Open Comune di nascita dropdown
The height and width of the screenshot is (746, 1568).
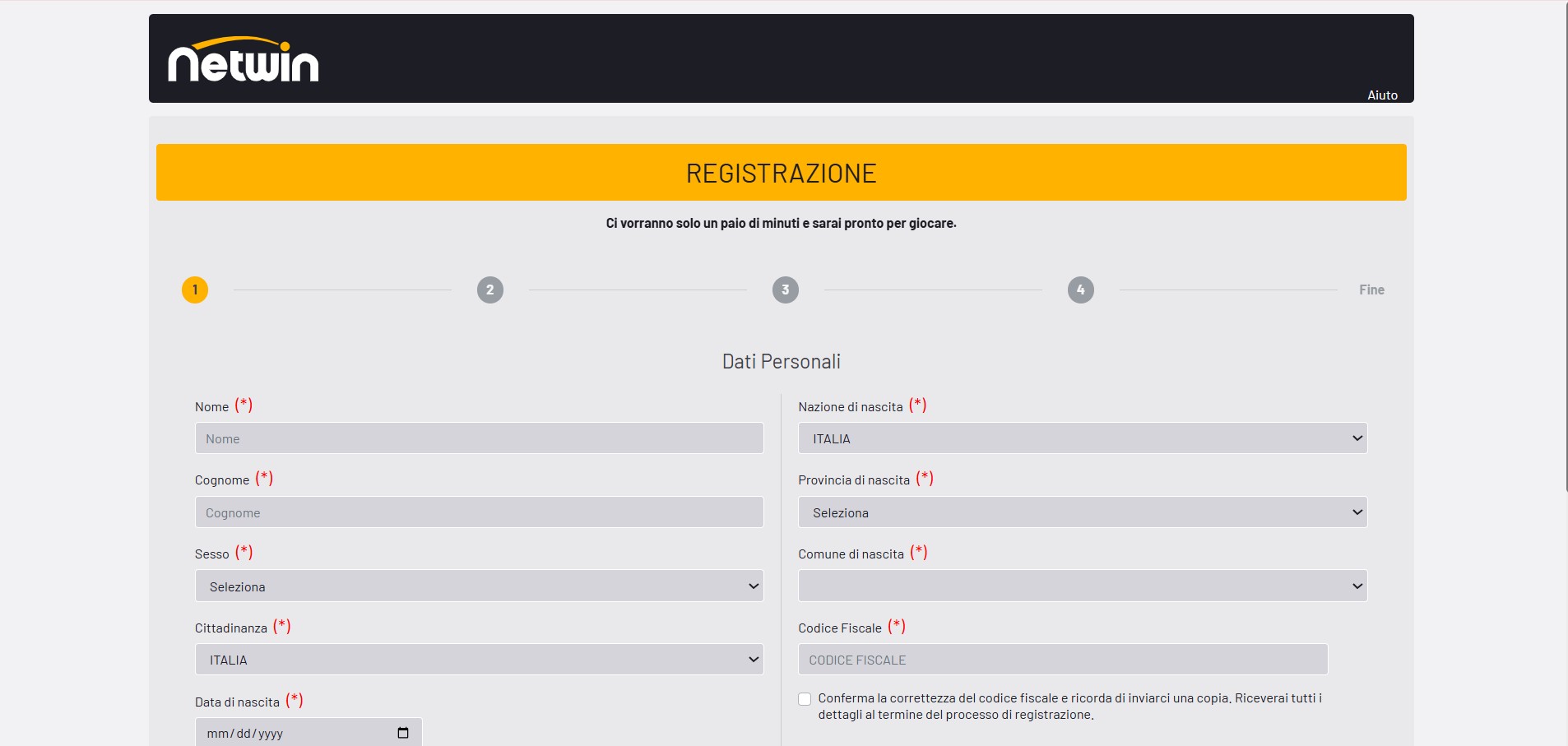[x=1082, y=586]
